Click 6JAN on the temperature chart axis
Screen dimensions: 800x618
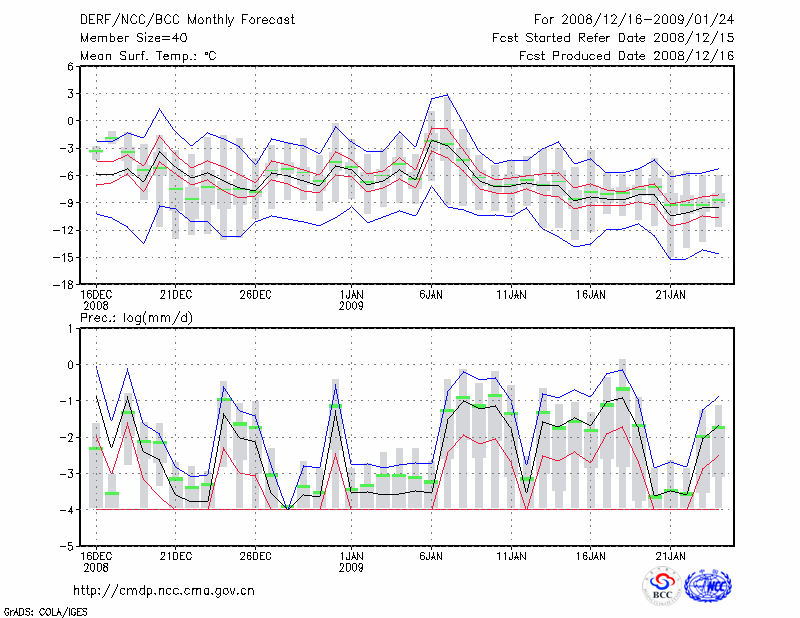click(431, 294)
